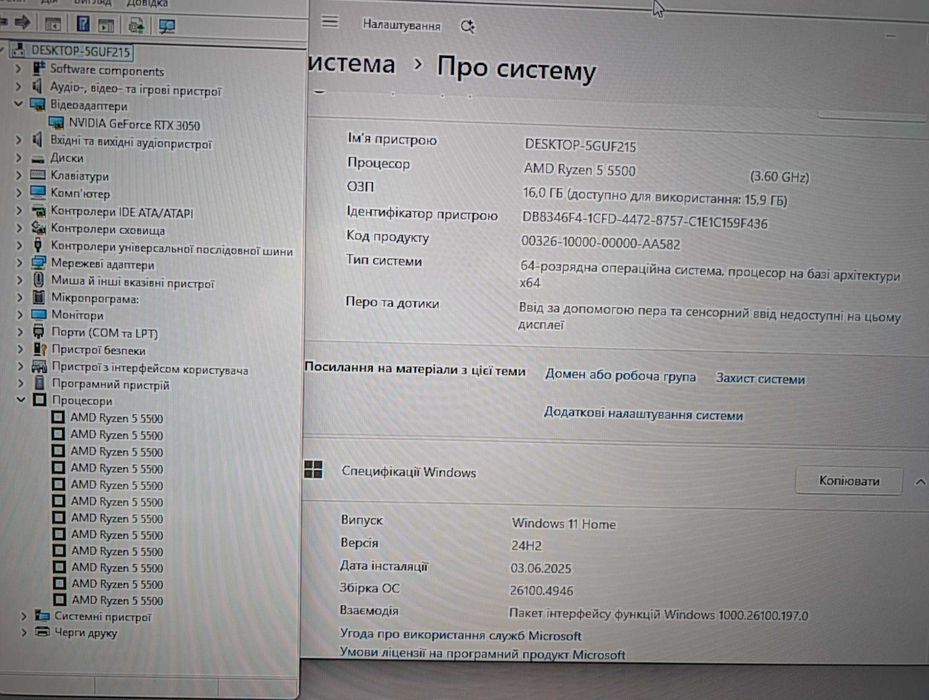Expand the Порти (COM та LPT) branch

[x=20, y=332]
